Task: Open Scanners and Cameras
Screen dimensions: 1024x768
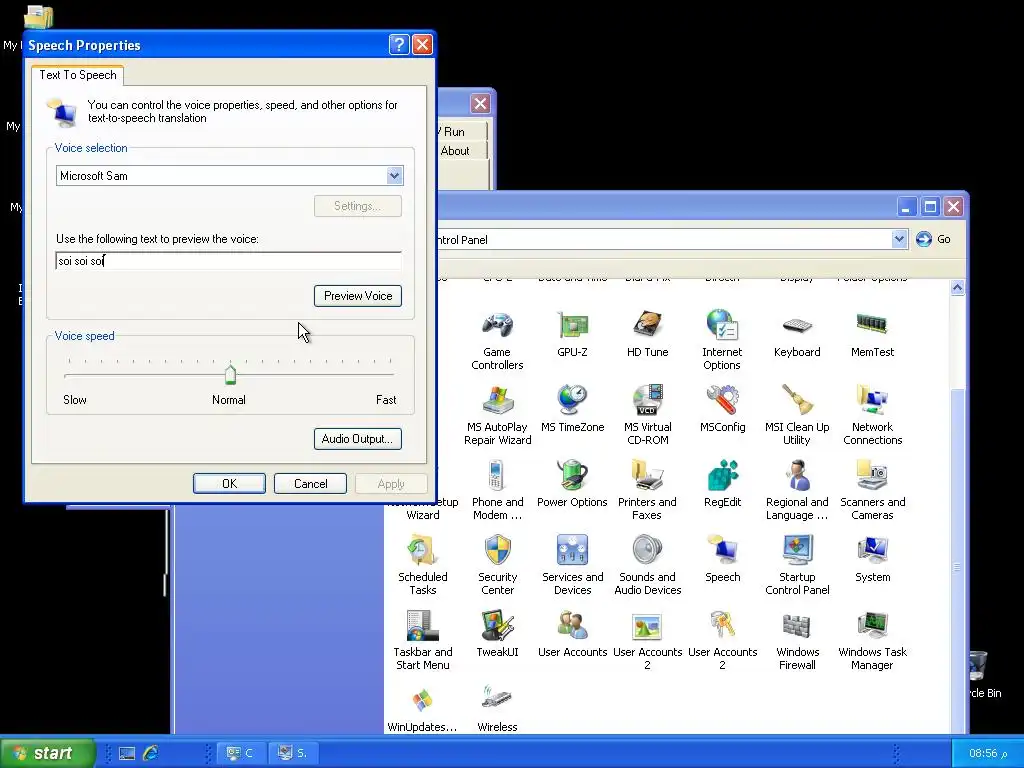Action: tap(872, 490)
